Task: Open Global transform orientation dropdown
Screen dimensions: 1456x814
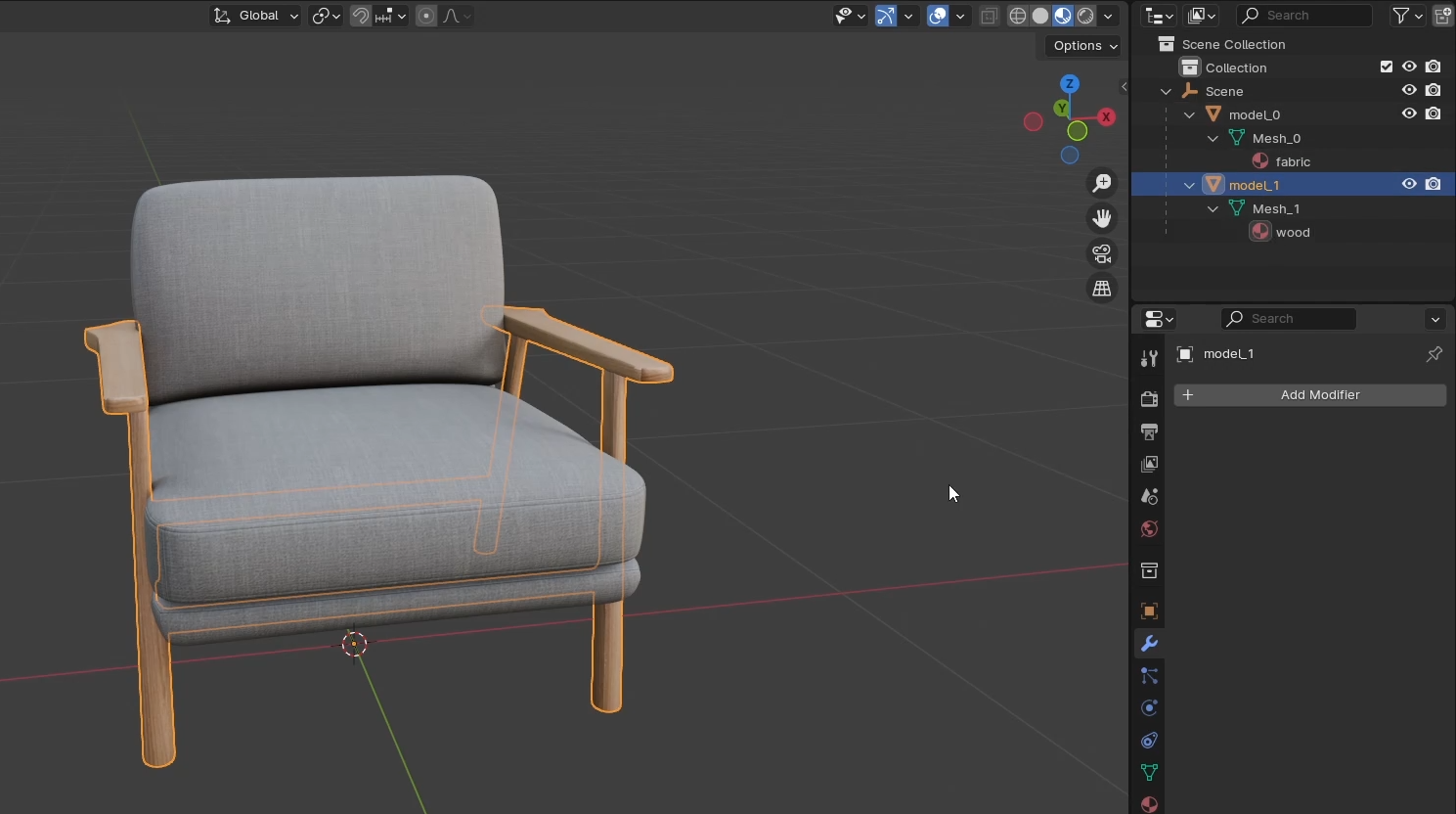Action: (256, 16)
